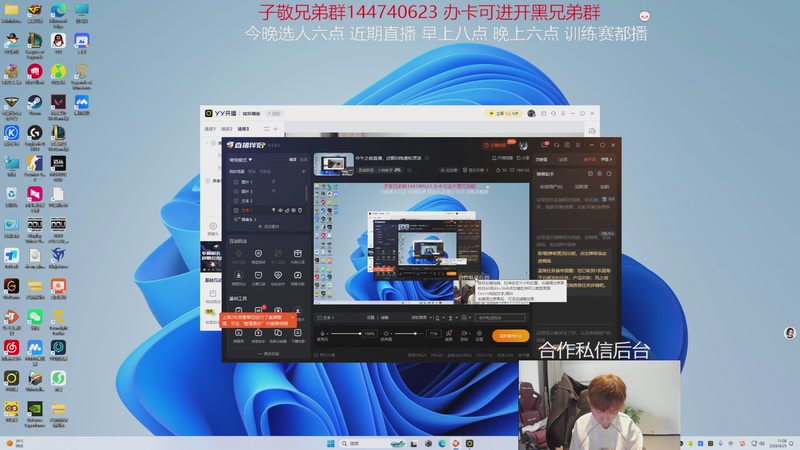Click 设置 in the 文本1 toolbar
Screen dimensions: 800x450
(370, 317)
